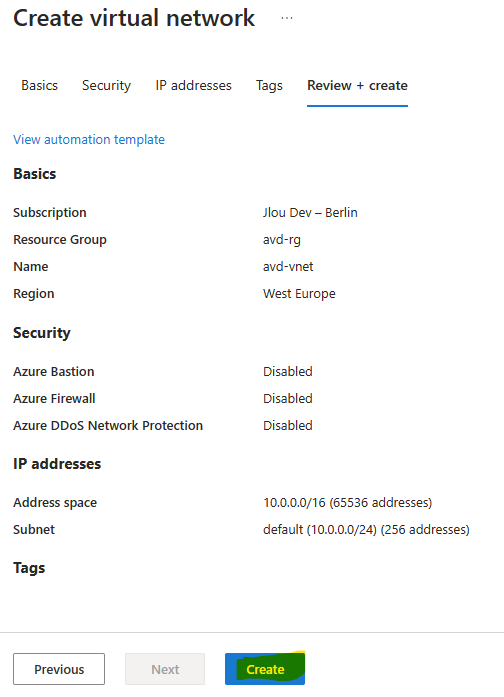Select the Jlou Dev – Berlin subscription value
Screen dimensions: 504x697
tap(310, 212)
